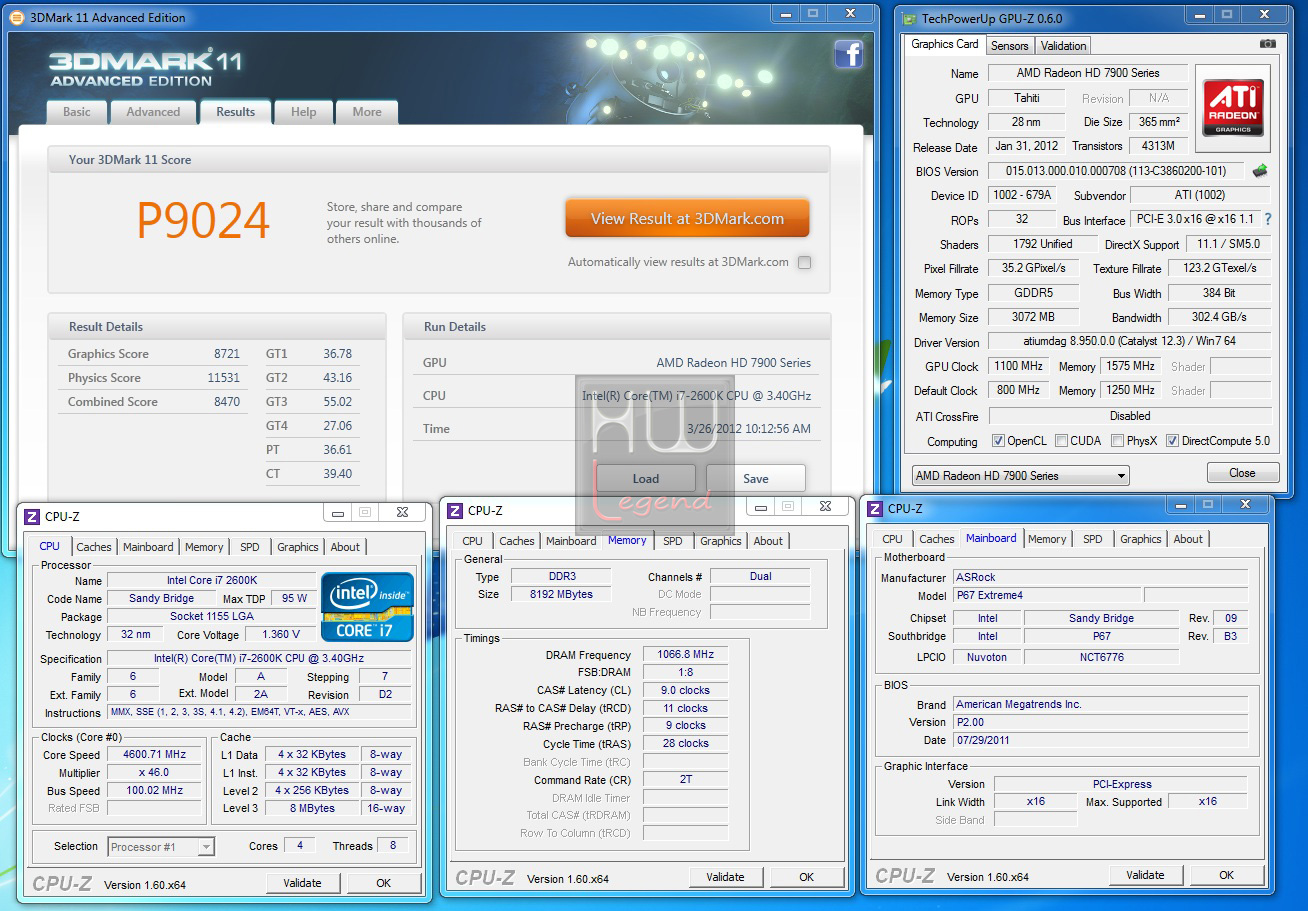The height and width of the screenshot is (911, 1308).
Task: Click the ATI Radeon logo in GPU-Z
Action: (1232, 109)
